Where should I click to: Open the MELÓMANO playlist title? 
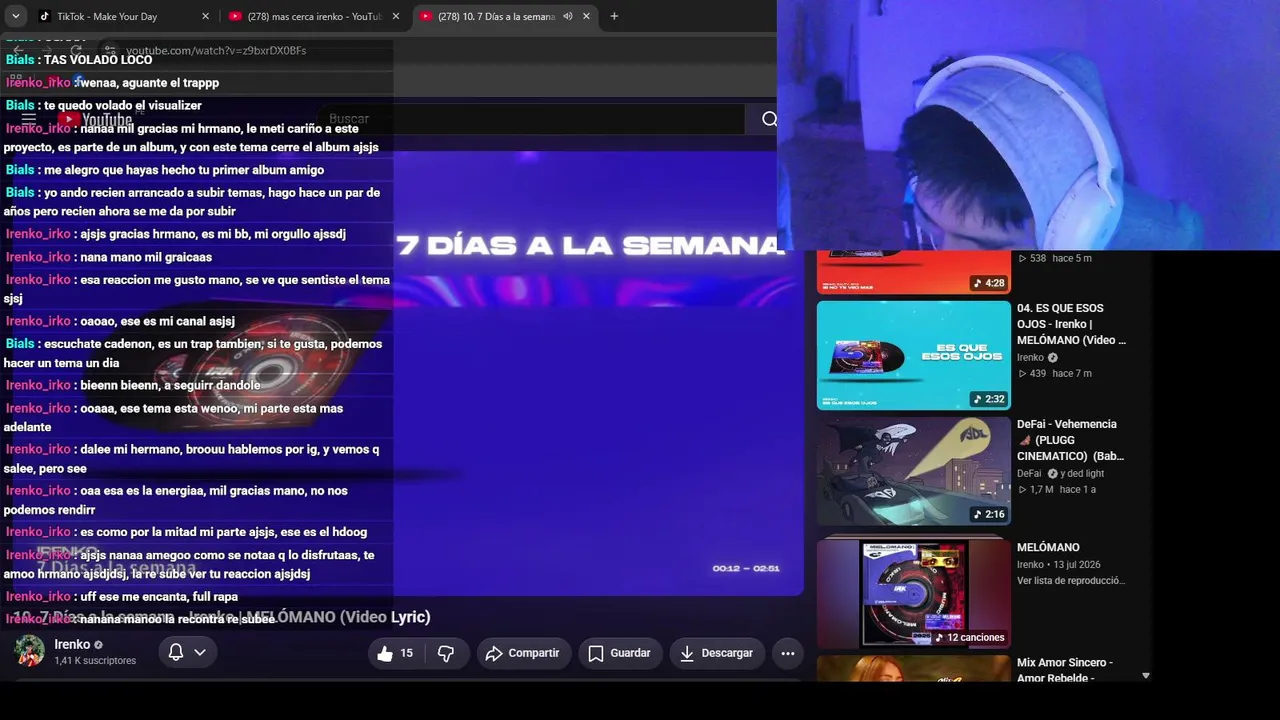[1048, 547]
